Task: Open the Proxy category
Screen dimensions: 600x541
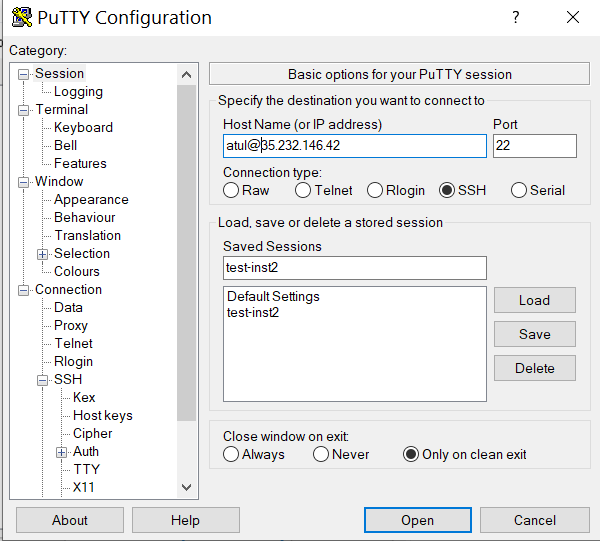Action: point(71,326)
